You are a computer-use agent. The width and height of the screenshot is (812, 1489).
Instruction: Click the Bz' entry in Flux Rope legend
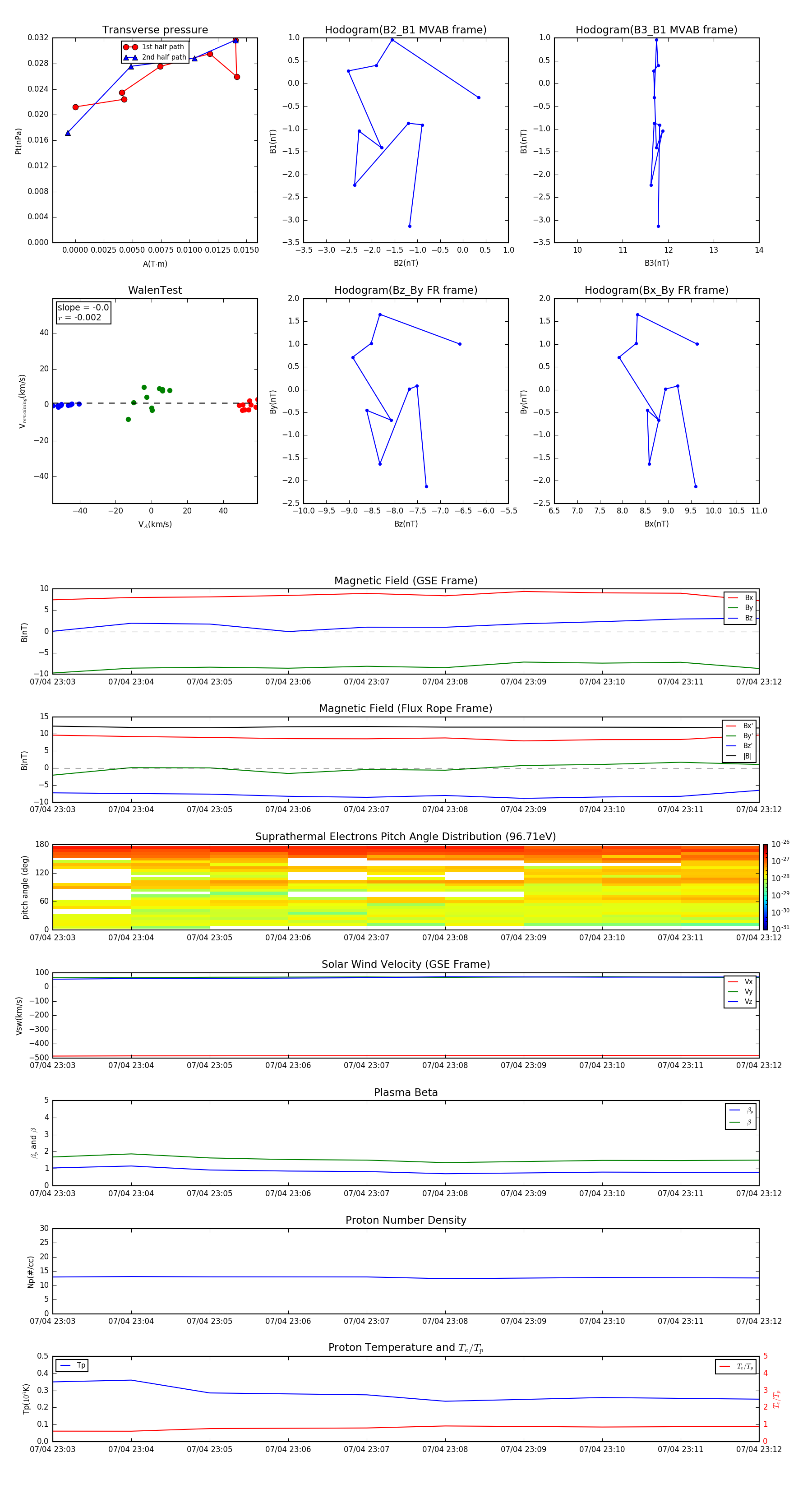click(x=740, y=746)
